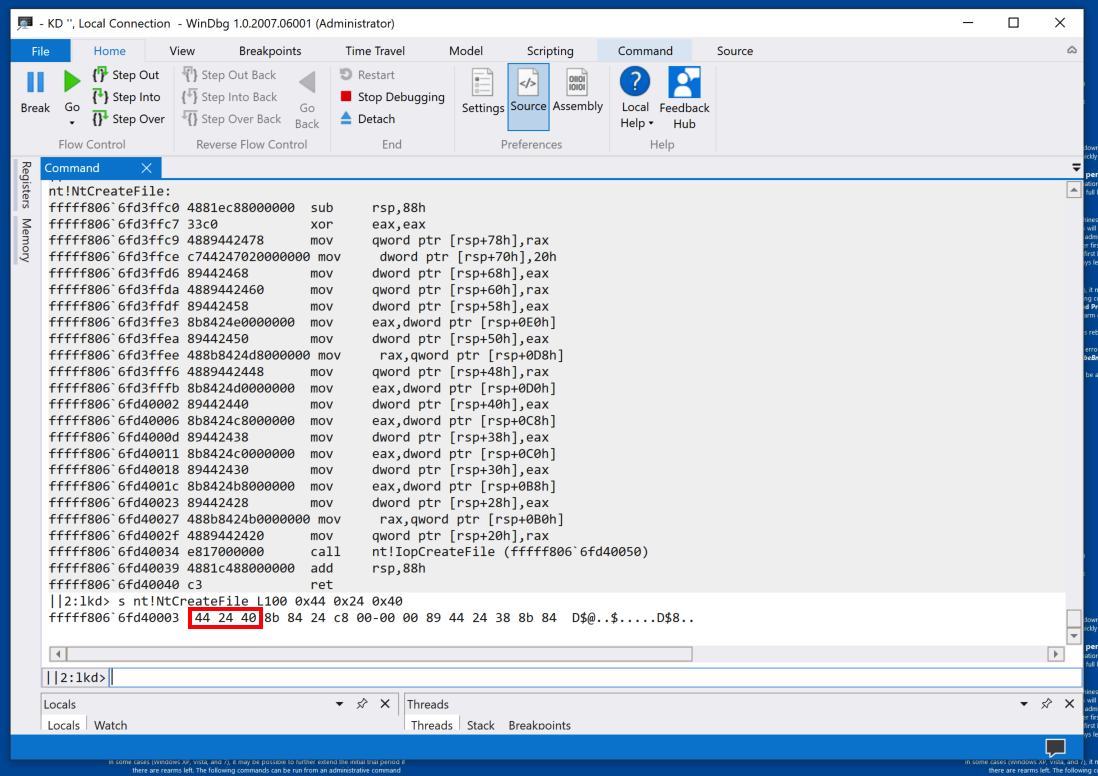
Task: Pin the Threads panel
Action: pos(1046,704)
